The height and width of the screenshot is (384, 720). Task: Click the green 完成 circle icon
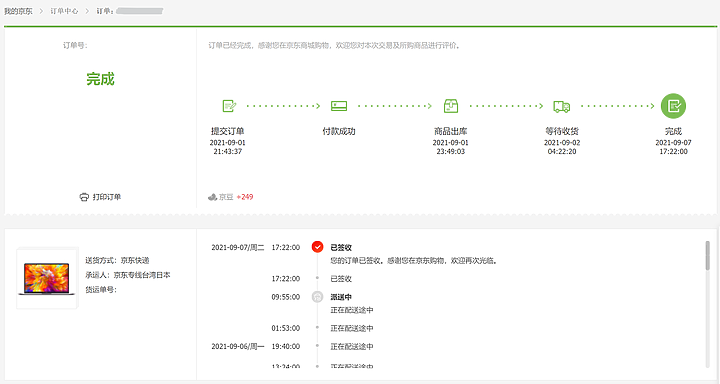673,106
